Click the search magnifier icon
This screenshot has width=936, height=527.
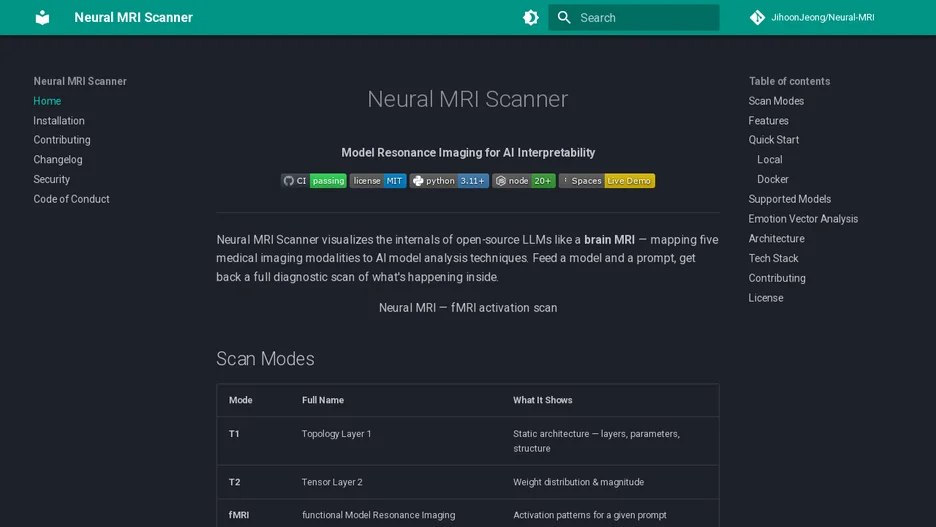564,17
